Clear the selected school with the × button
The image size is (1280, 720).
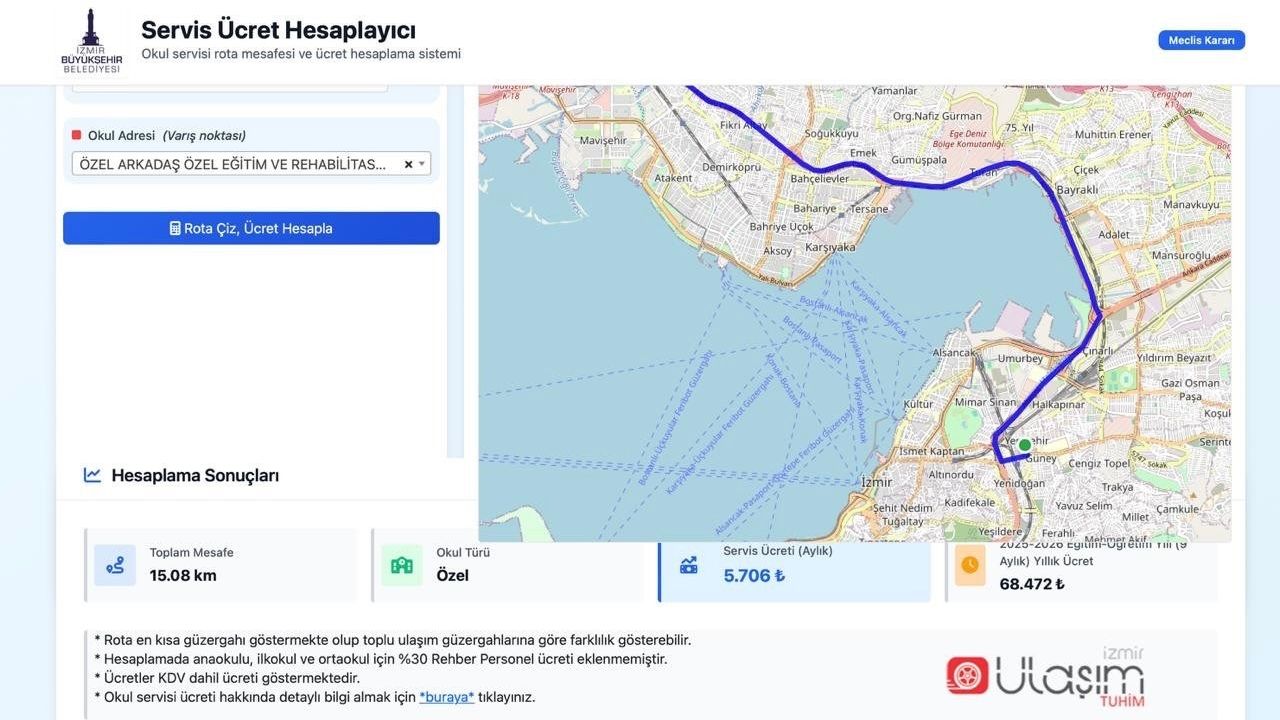point(408,164)
